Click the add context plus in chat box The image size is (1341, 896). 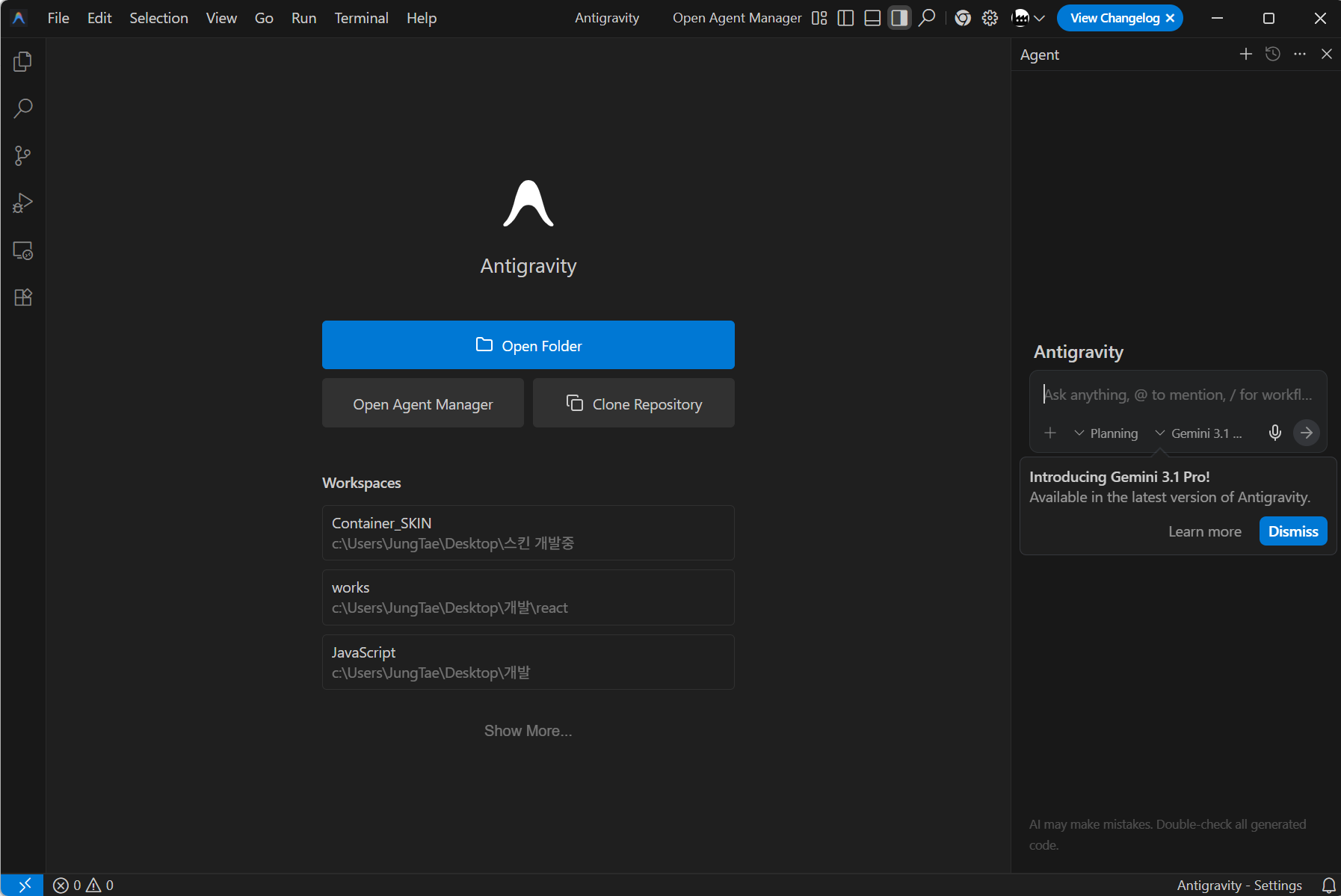(x=1050, y=433)
